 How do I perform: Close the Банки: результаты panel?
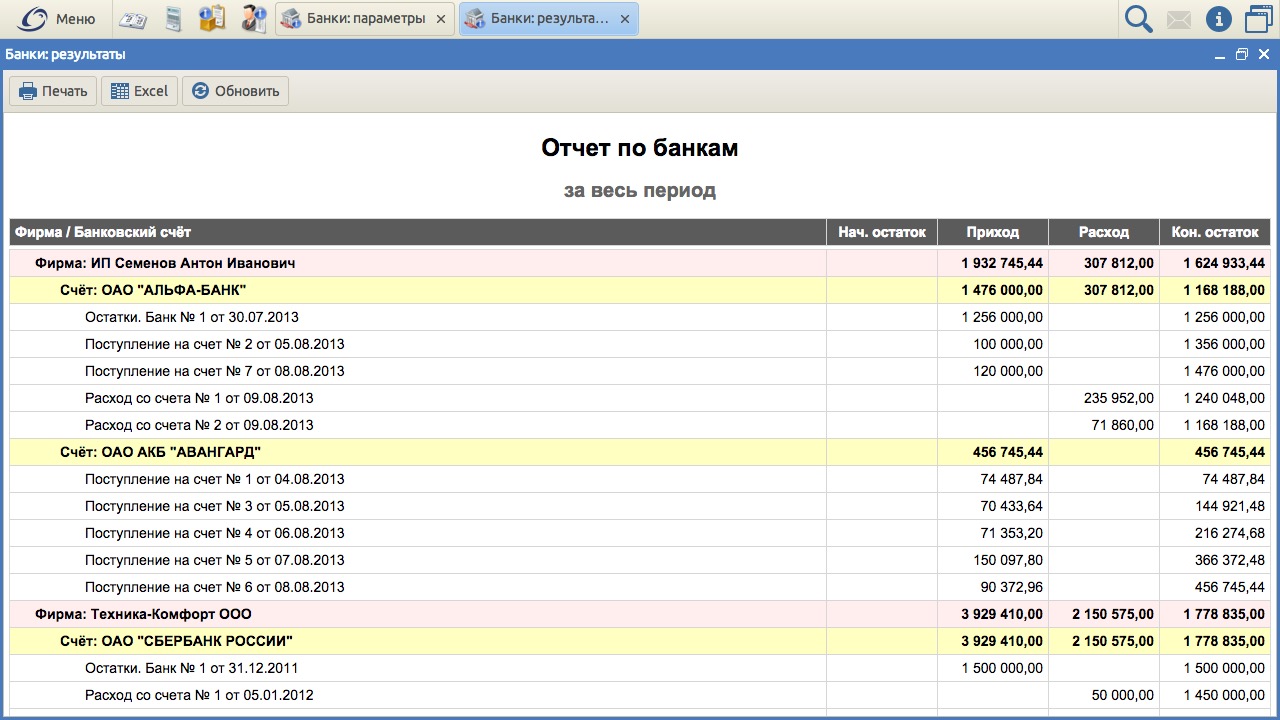click(x=1264, y=55)
